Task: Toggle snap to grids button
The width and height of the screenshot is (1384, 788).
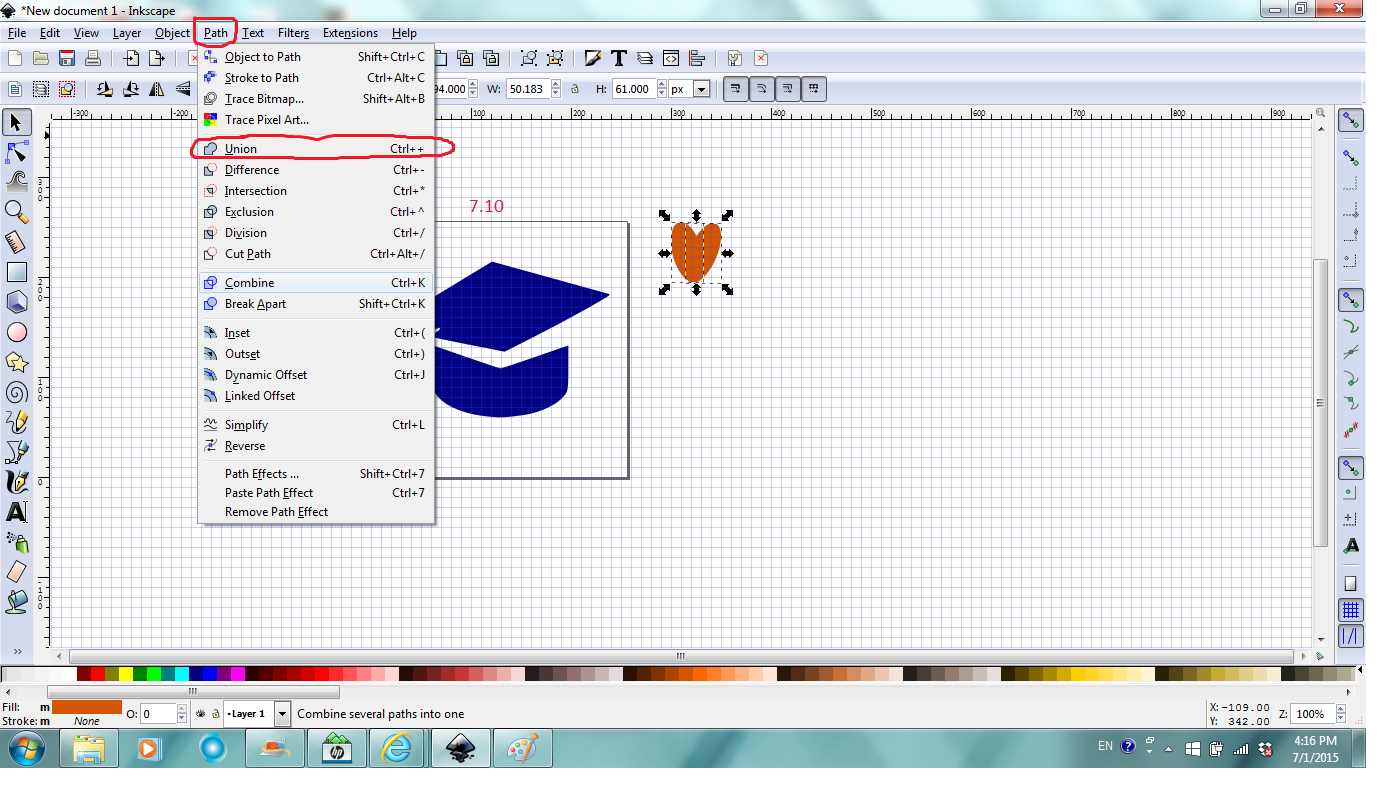Action: tap(1351, 609)
